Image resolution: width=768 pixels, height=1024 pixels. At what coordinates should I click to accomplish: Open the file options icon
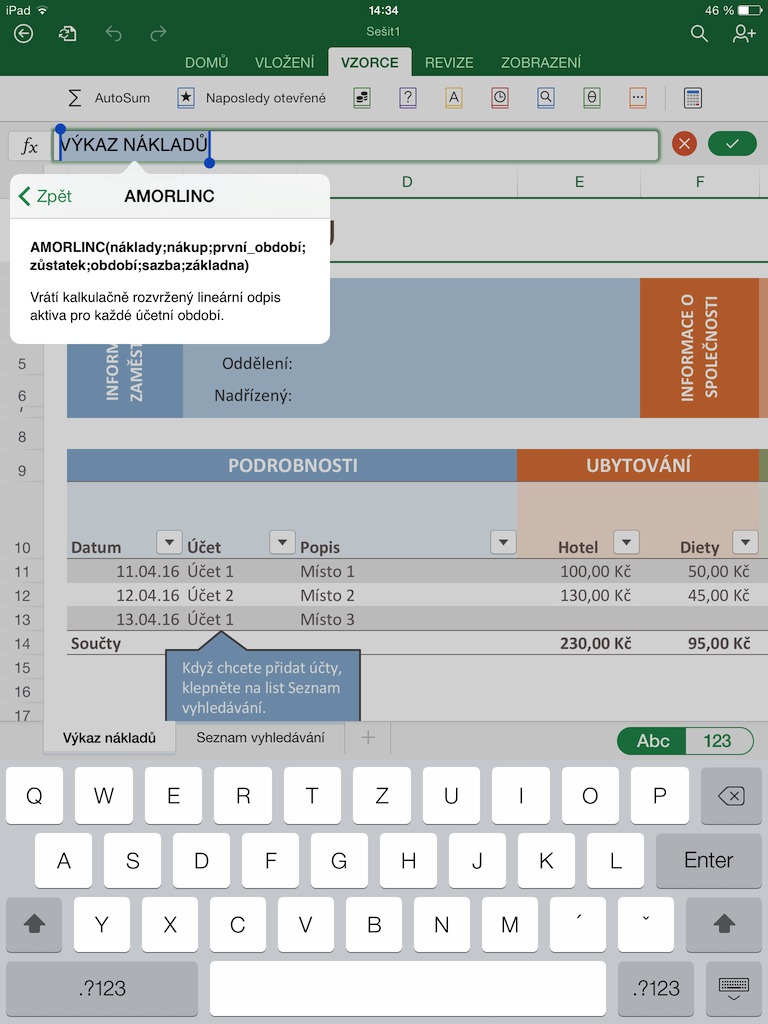click(x=67, y=33)
